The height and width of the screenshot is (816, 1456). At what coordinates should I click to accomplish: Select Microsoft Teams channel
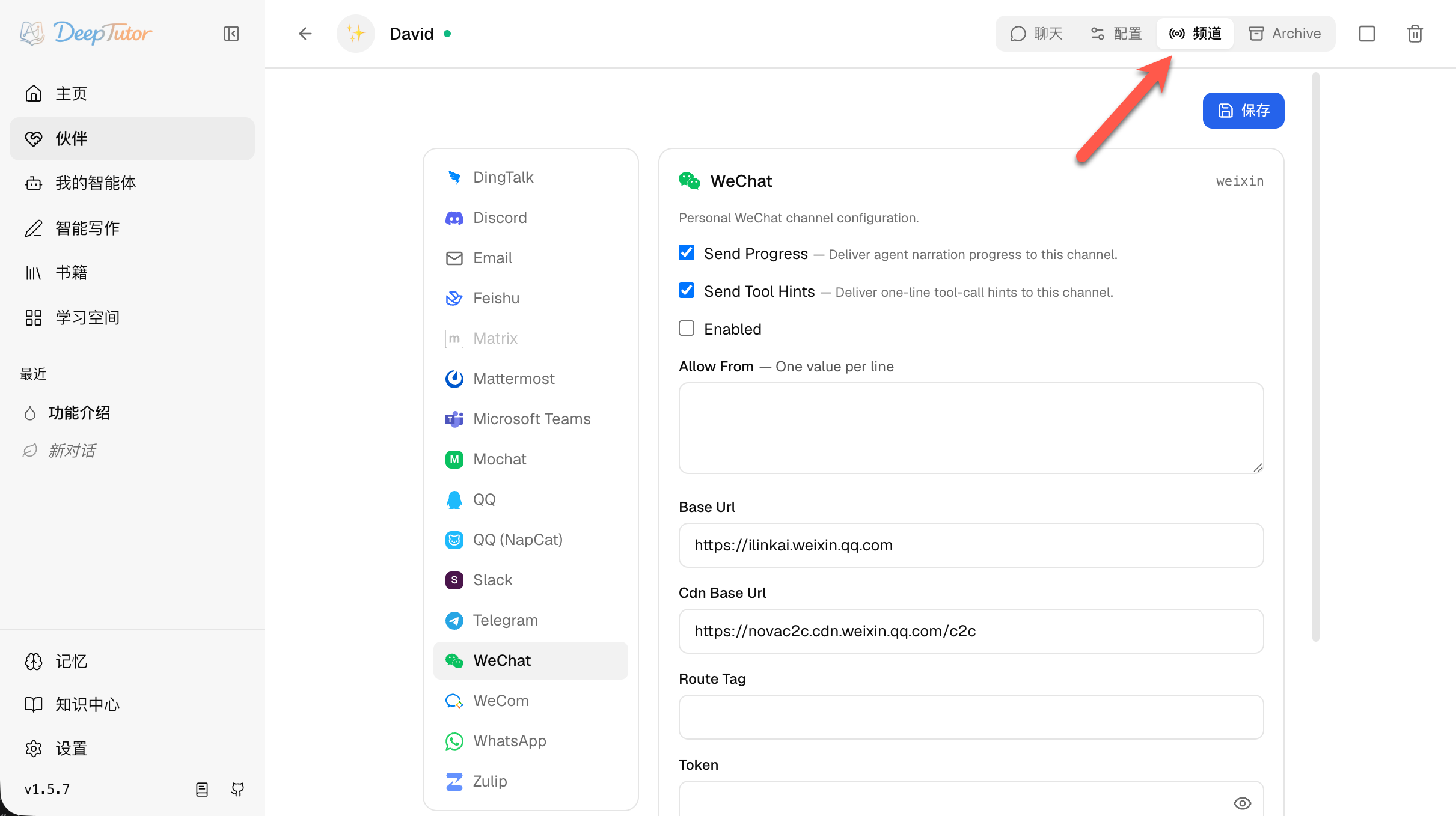(531, 419)
